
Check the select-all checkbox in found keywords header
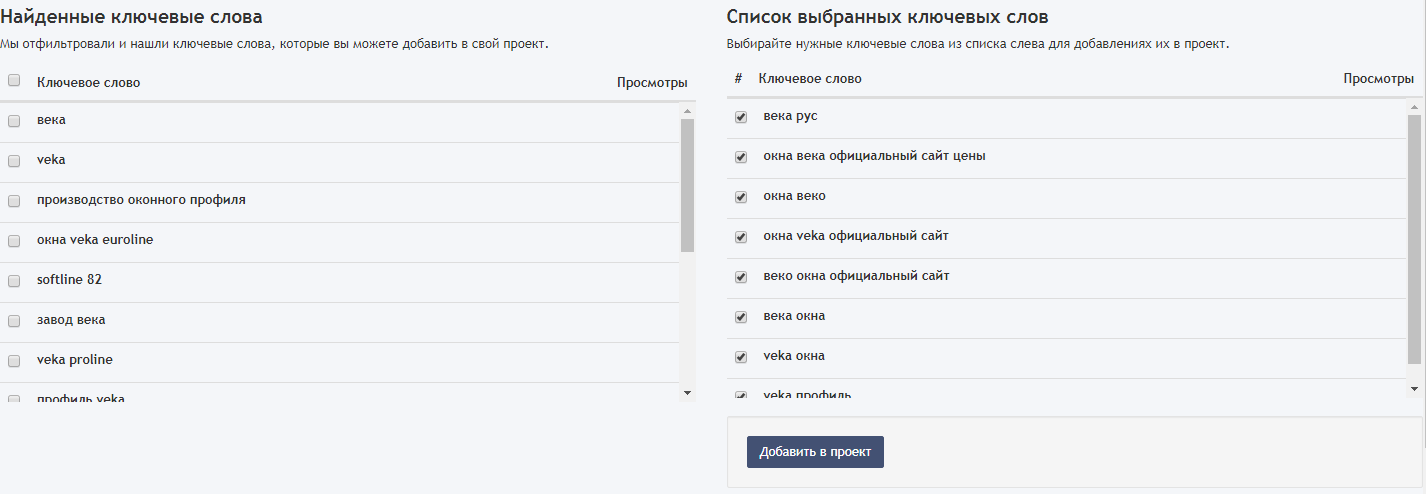(x=14, y=81)
